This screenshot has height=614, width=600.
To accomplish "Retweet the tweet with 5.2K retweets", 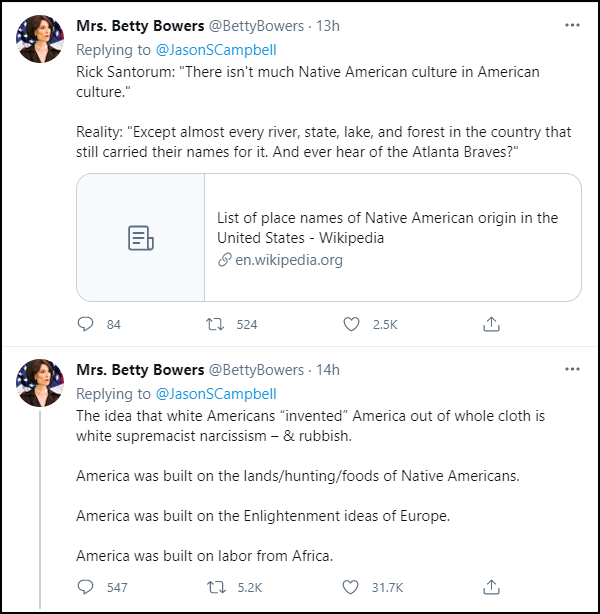I will [x=214, y=587].
